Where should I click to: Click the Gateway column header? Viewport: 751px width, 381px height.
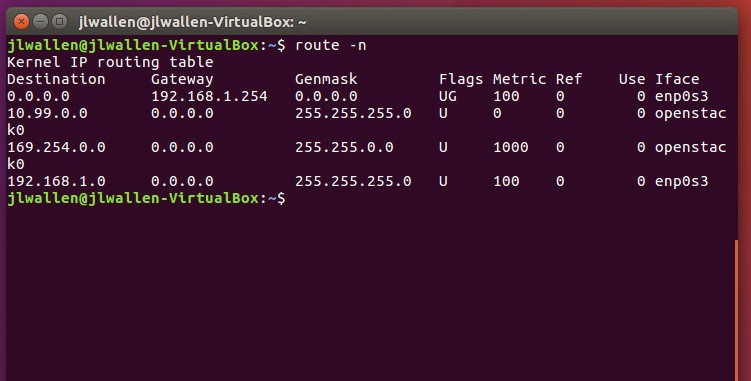(x=182, y=80)
